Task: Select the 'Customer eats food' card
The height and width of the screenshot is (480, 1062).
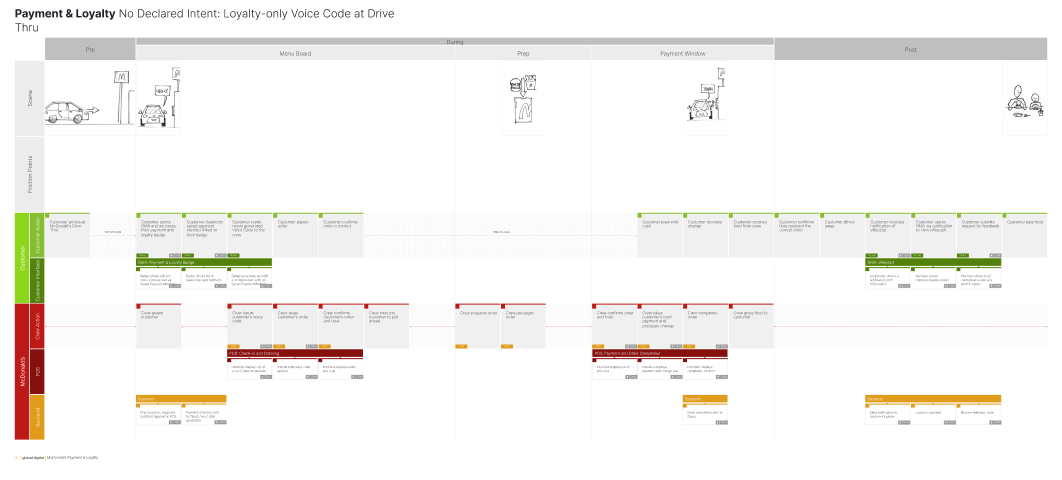Action: (1024, 235)
